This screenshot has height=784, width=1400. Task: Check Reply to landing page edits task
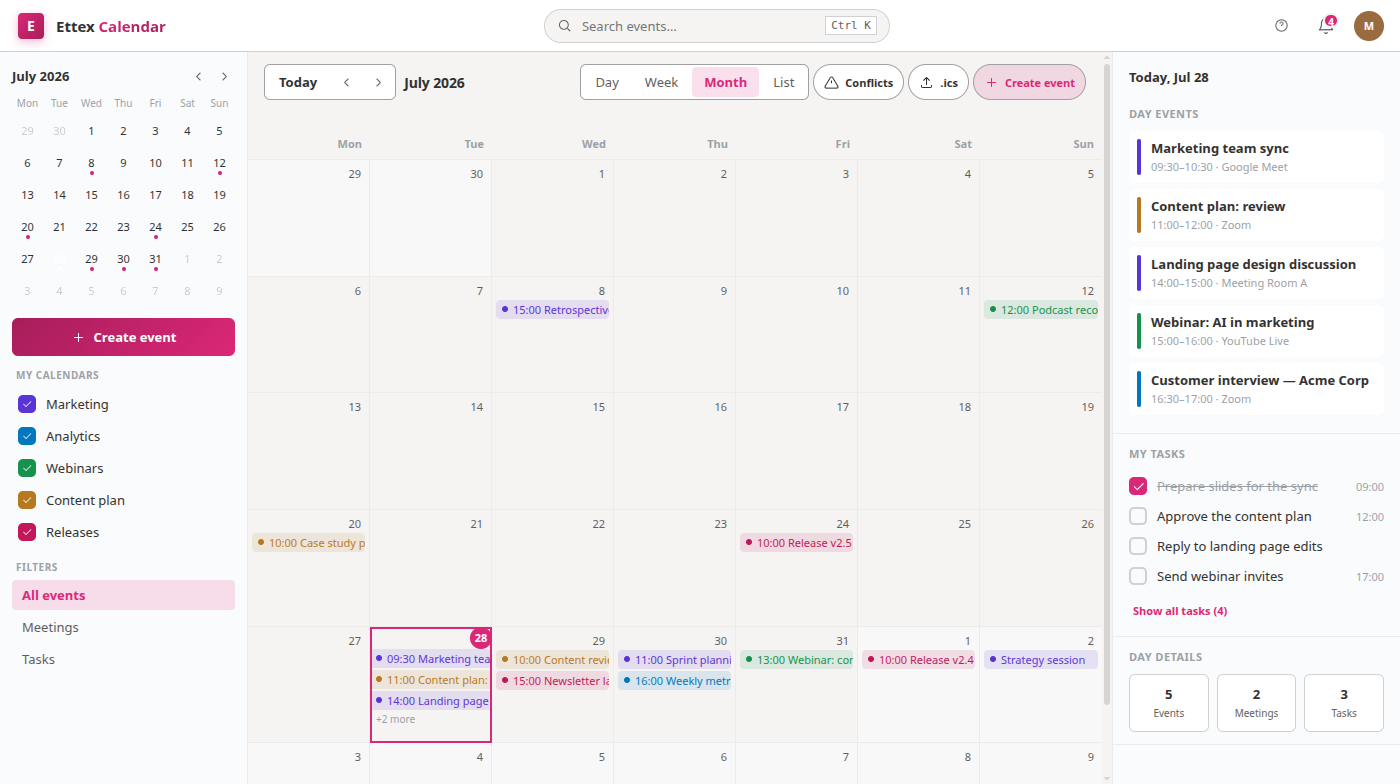coord(1138,546)
